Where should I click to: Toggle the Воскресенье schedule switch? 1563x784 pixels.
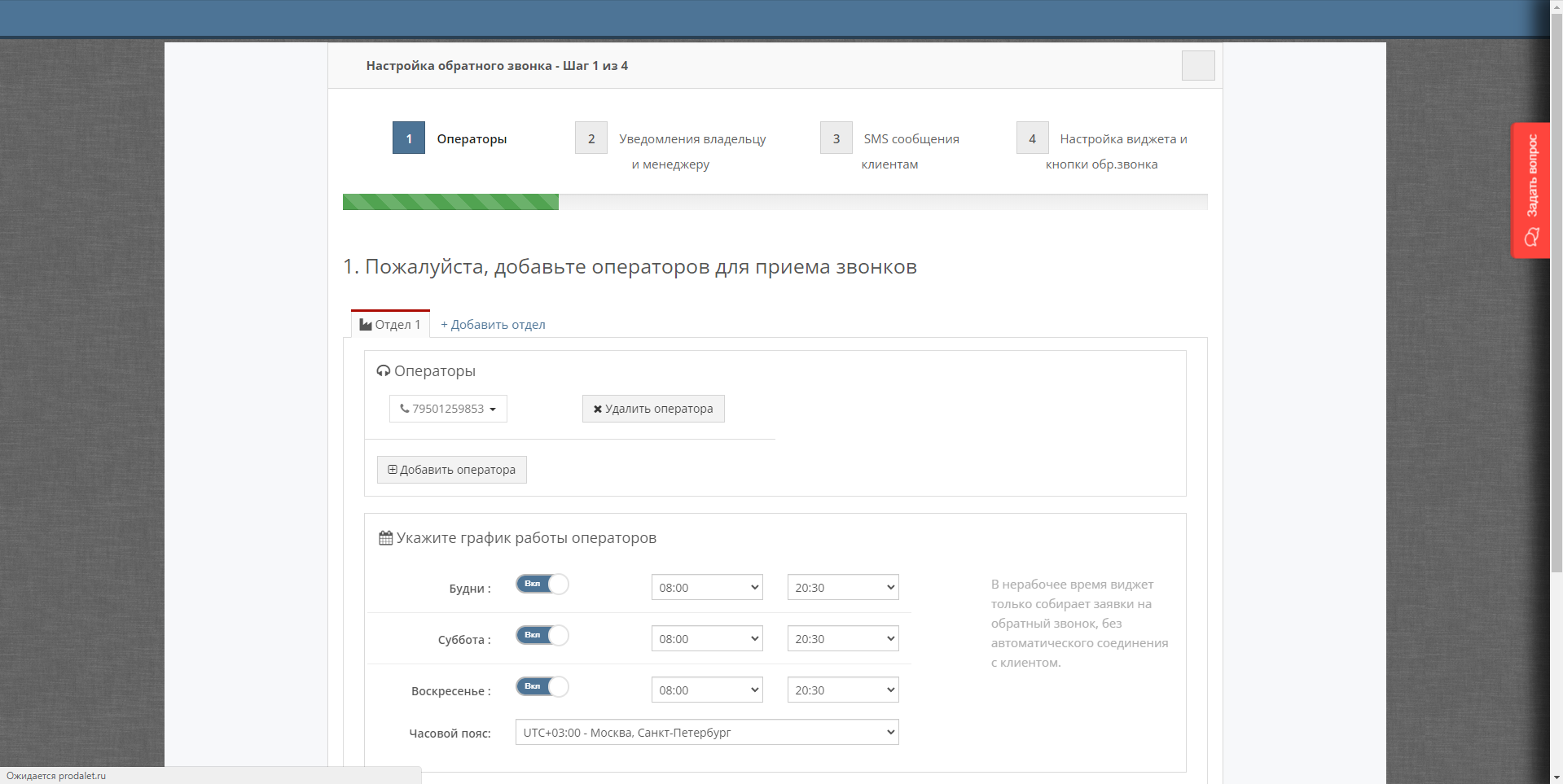point(542,687)
